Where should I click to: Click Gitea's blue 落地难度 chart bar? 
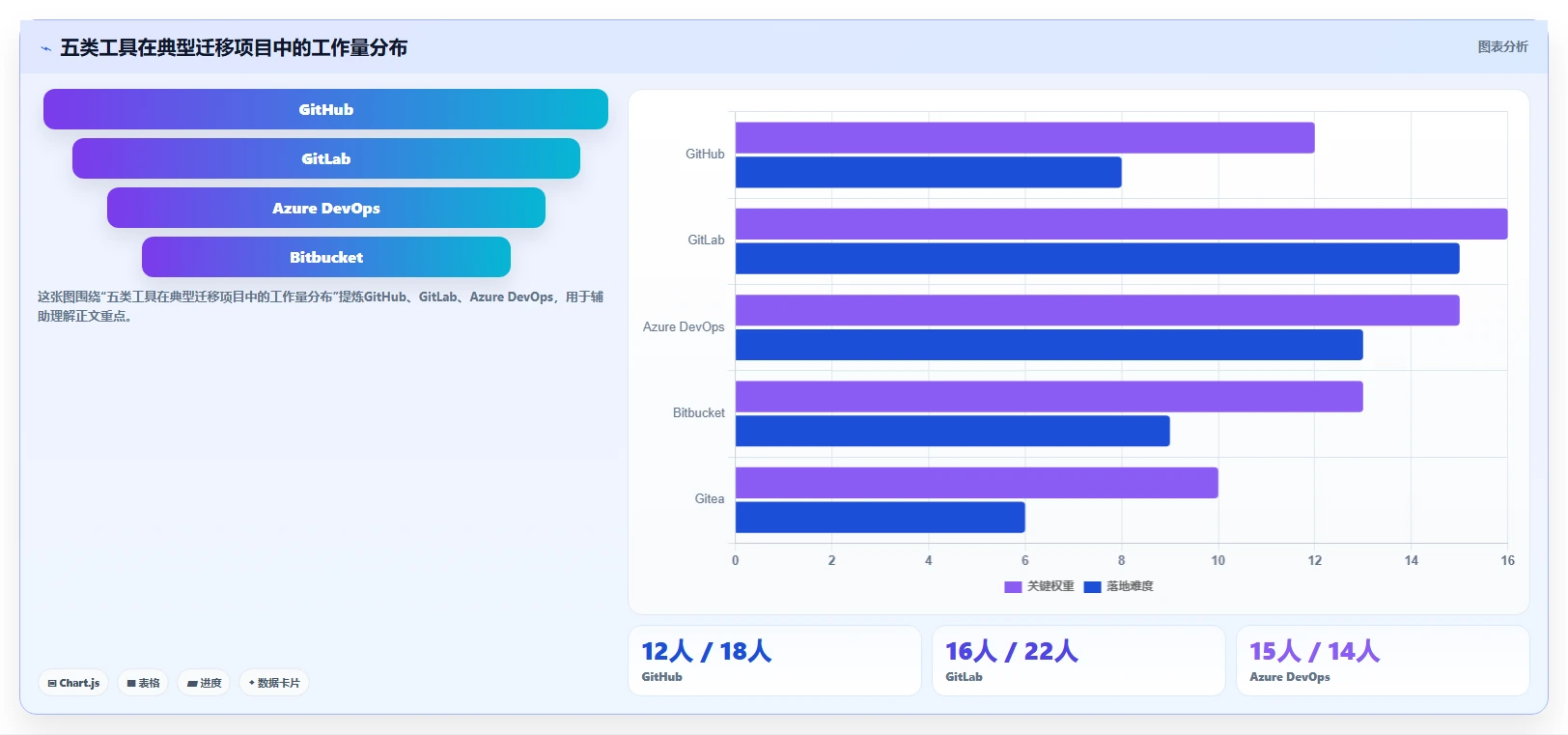[880, 518]
